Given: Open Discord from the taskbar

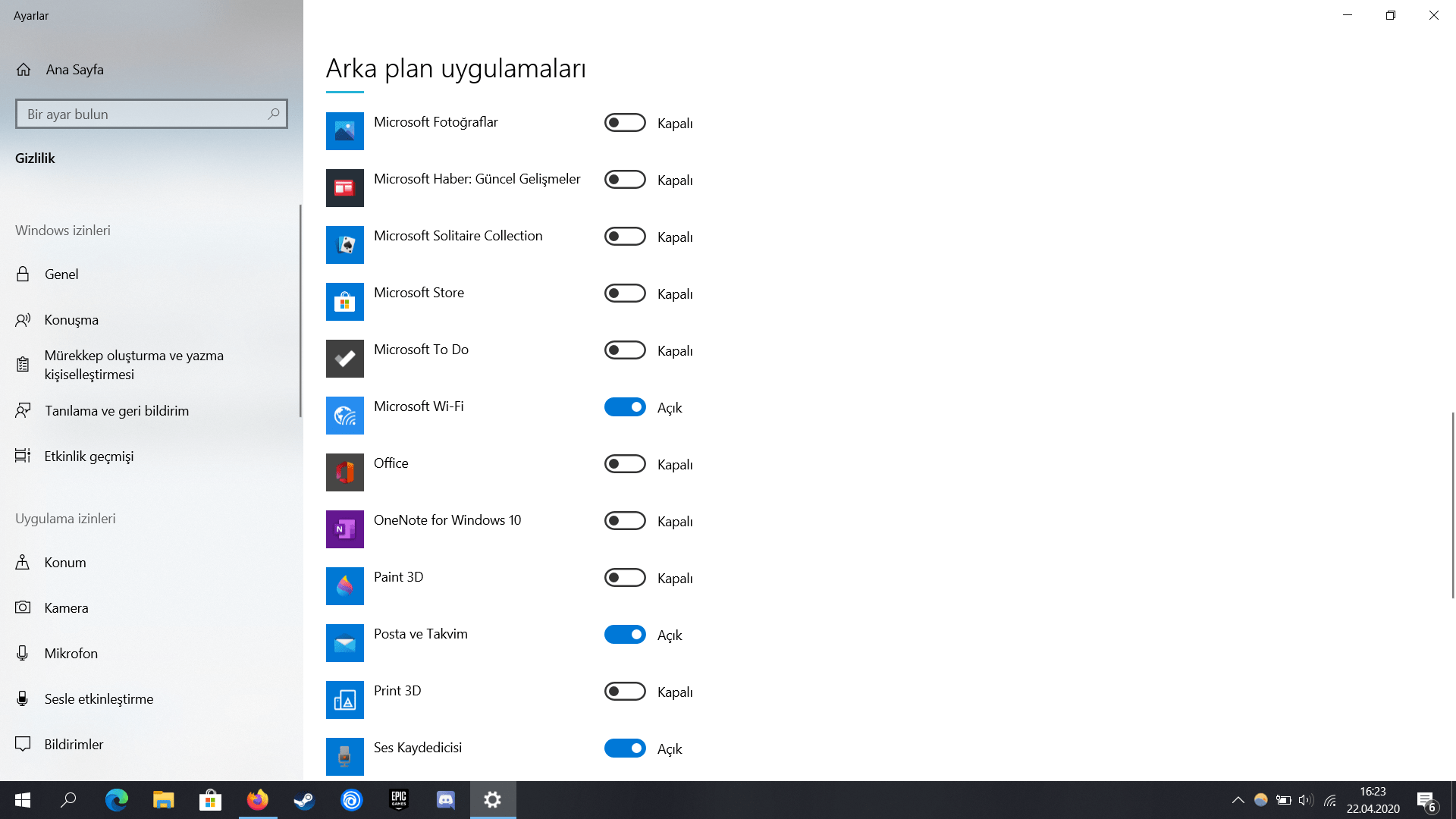Looking at the screenshot, I should click(x=446, y=800).
